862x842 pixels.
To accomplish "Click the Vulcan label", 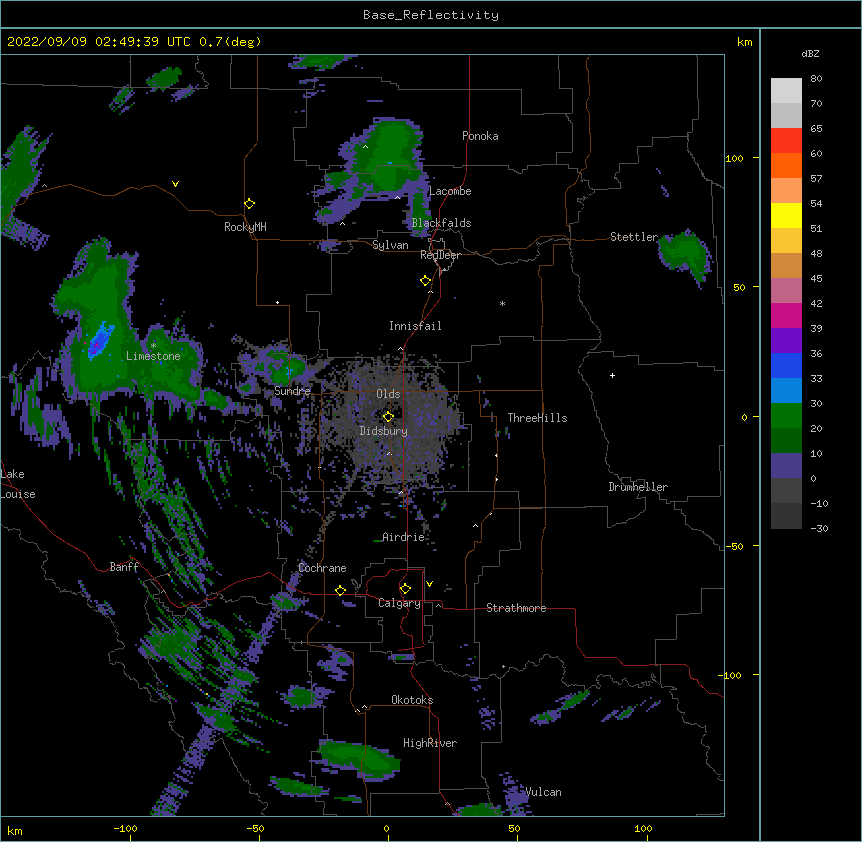I will coord(543,792).
